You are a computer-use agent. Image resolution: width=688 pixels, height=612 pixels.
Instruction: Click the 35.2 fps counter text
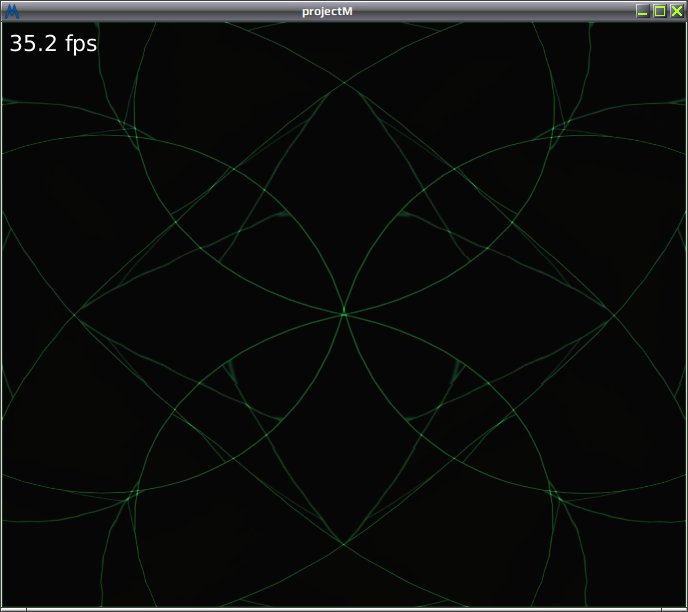(53, 44)
